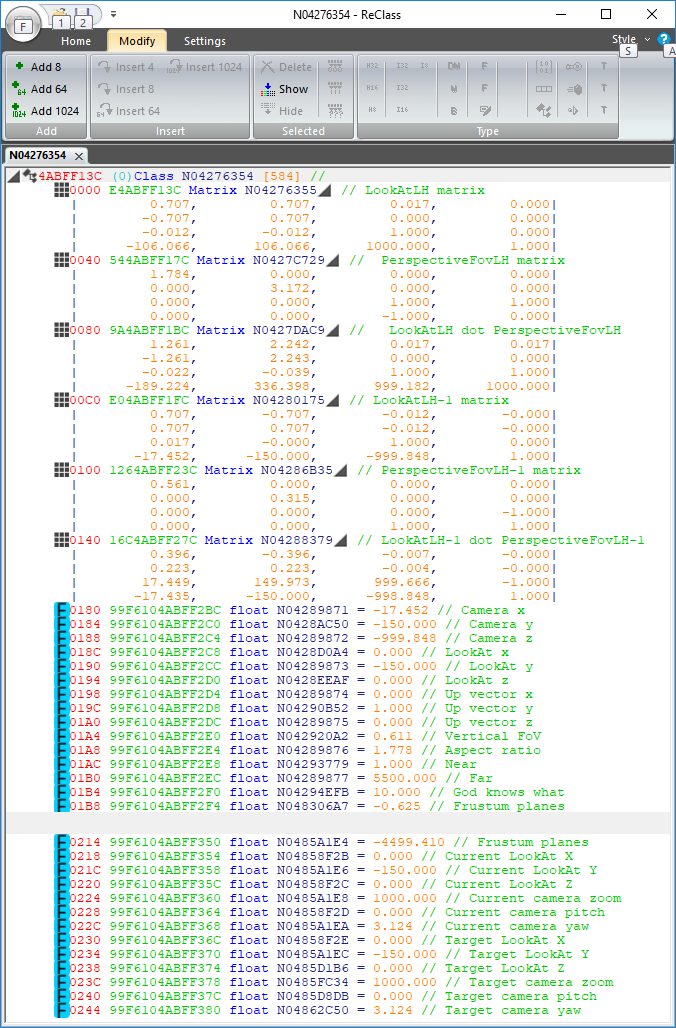Click the matrix grid icon at offset 0080
Viewport: 676px width, 1028px height.
click(60, 330)
